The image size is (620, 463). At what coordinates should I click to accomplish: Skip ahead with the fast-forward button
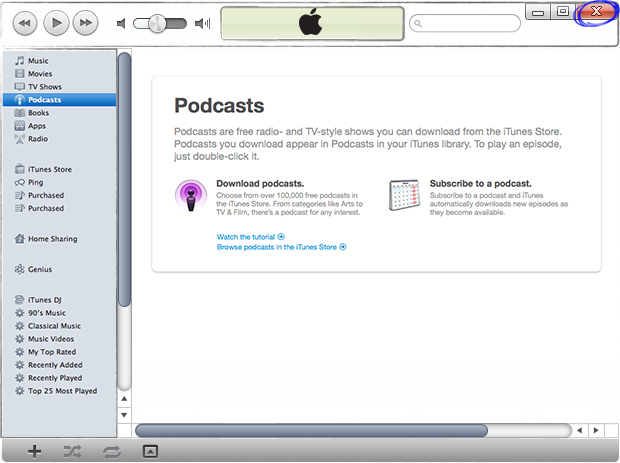(x=86, y=23)
